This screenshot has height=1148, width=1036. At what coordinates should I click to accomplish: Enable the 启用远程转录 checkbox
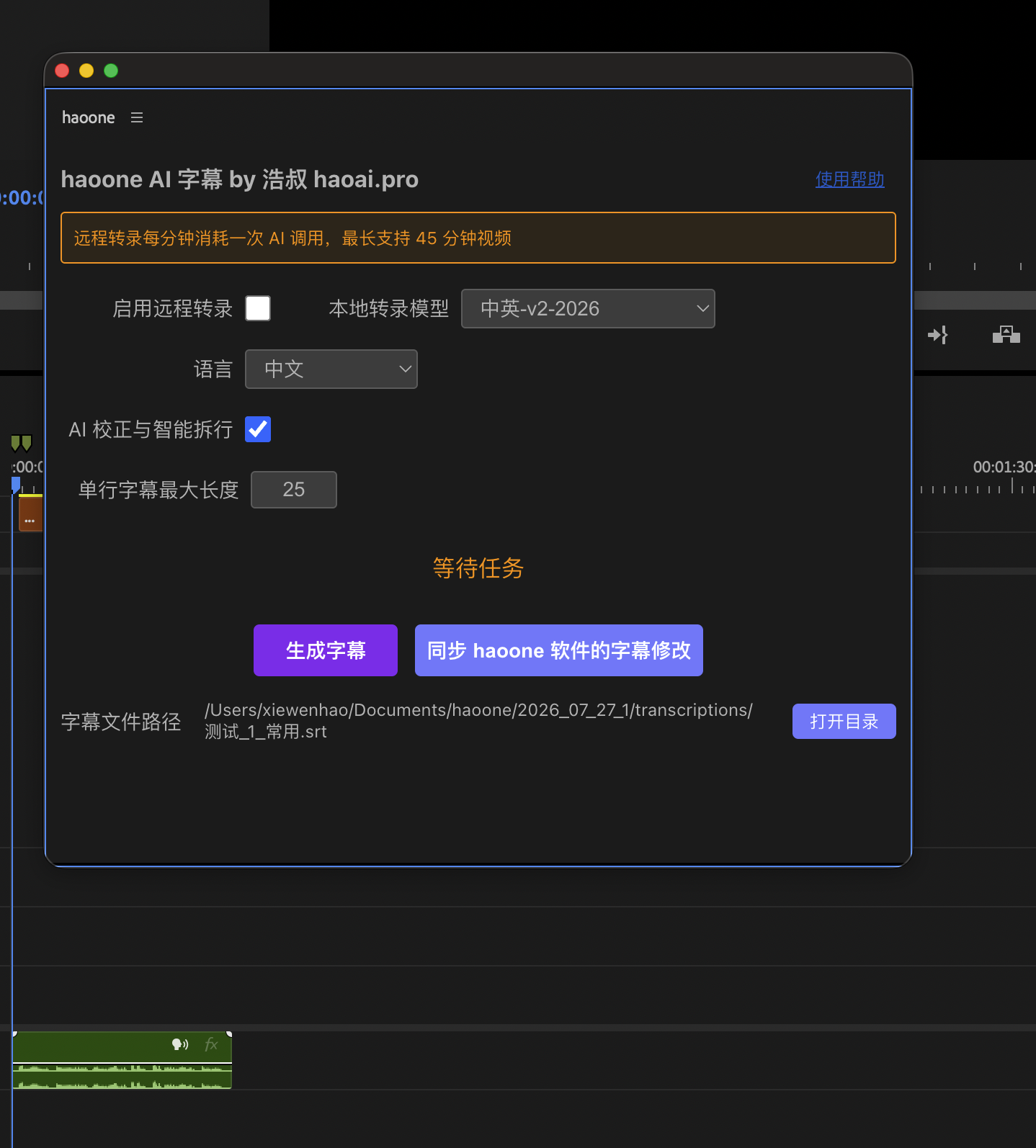(258, 308)
